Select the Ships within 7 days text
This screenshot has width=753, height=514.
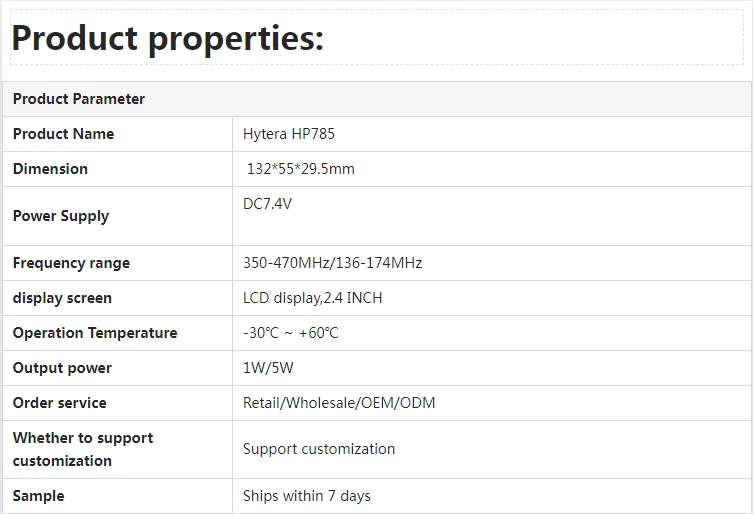coord(307,496)
